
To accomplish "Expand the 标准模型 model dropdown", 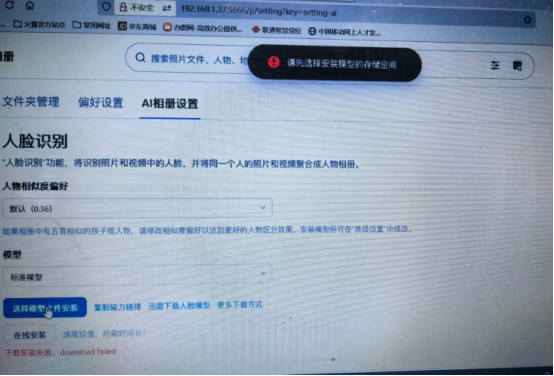I will 137,276.
